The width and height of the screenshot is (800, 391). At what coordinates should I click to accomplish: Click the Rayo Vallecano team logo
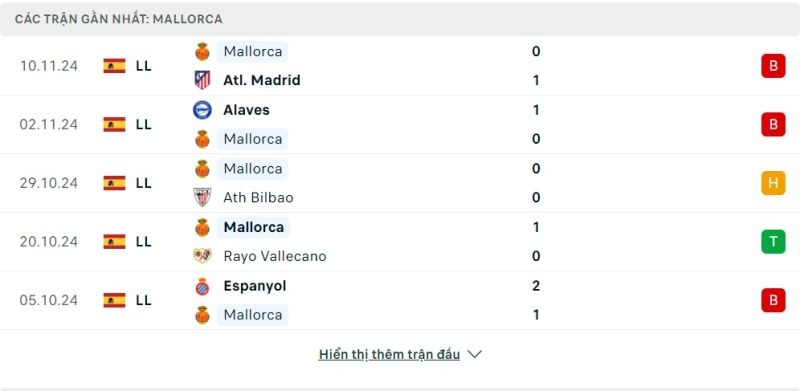tap(203, 256)
